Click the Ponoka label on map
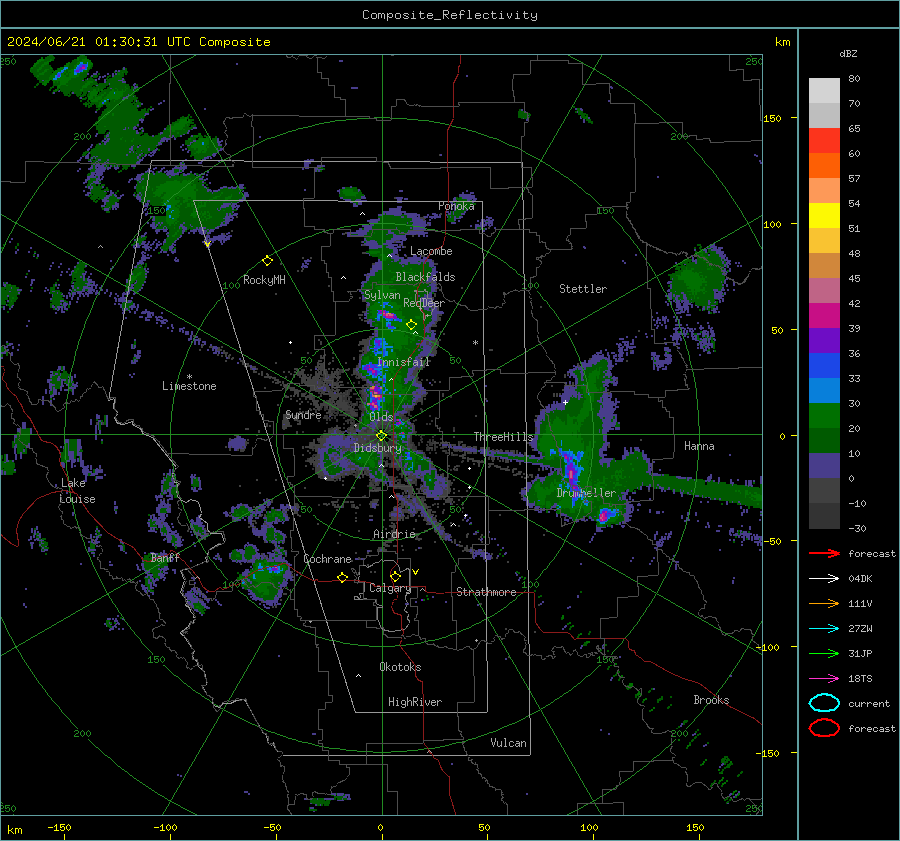This screenshot has height=841, width=900. (x=456, y=206)
